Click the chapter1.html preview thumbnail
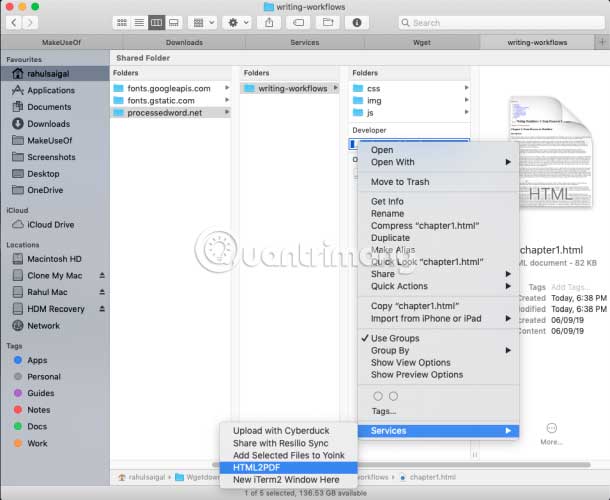610x500 pixels. (551, 152)
